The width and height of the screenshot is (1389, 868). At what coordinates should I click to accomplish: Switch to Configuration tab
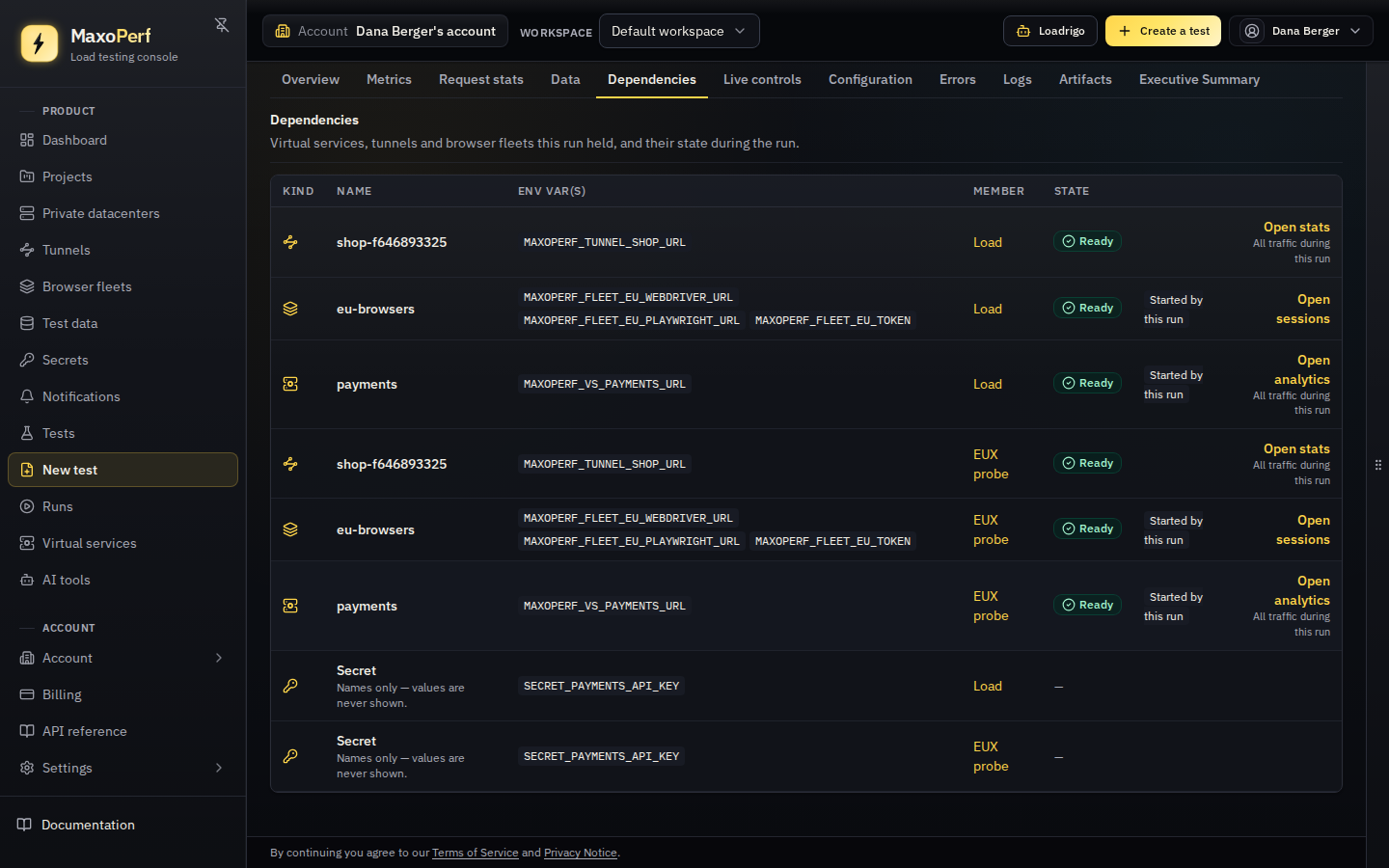(870, 79)
